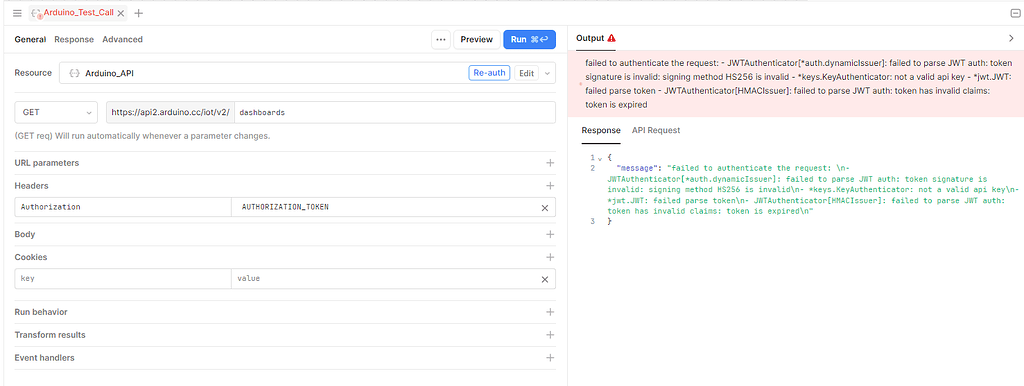Screen dimensions: 1024x386
Task: Add a body entry with plus
Action: pos(550,234)
